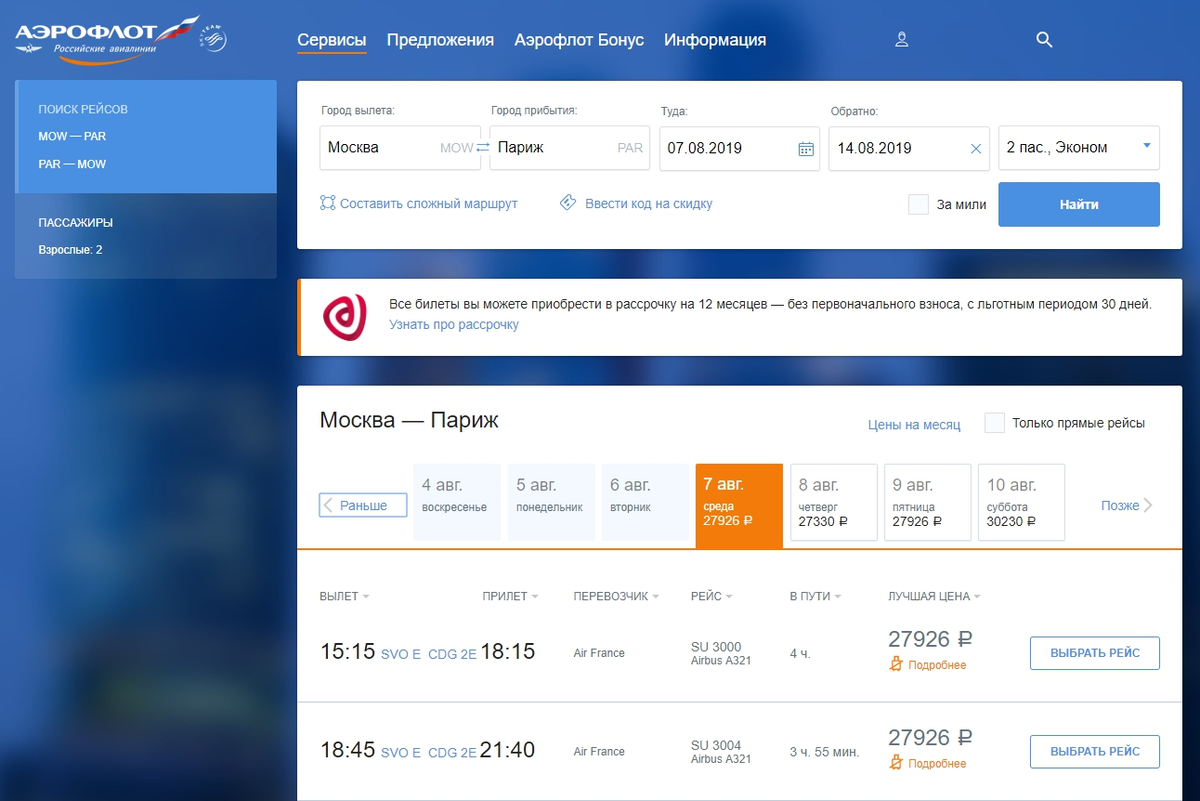Open Узнать про рассрочку link
The width and height of the screenshot is (1200, 801).
(454, 324)
